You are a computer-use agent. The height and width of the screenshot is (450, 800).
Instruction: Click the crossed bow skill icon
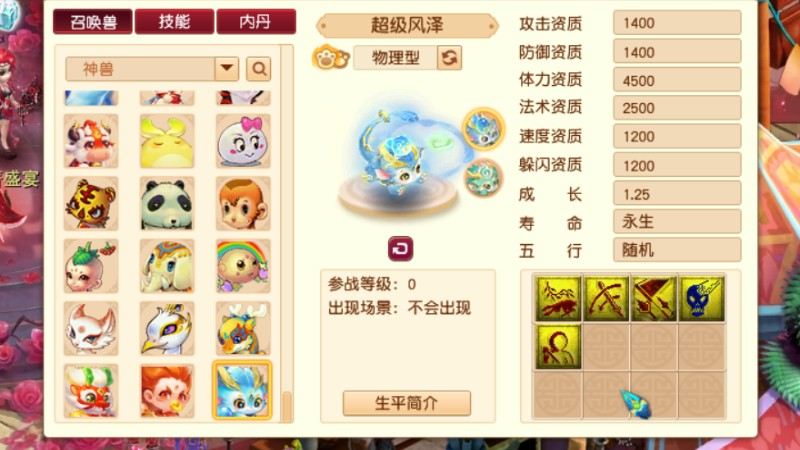click(606, 298)
